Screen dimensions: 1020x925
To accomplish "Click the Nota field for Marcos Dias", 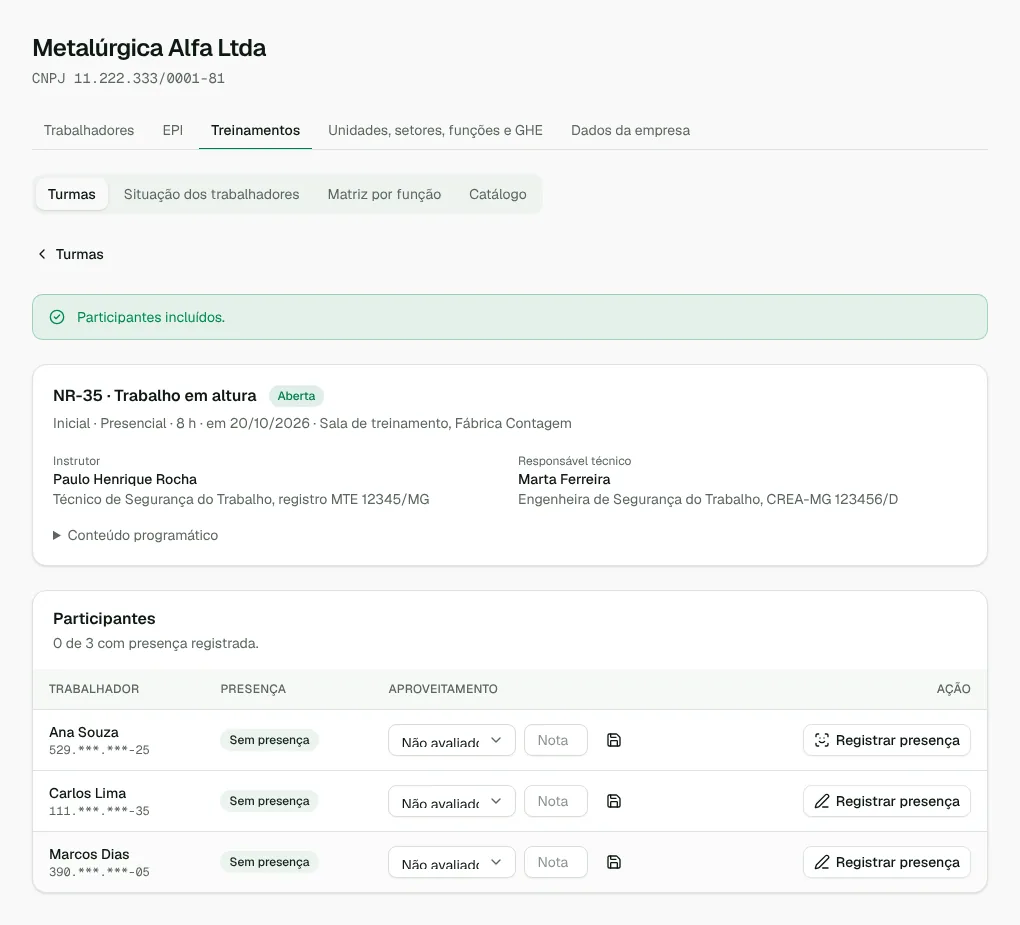I will coord(556,863).
